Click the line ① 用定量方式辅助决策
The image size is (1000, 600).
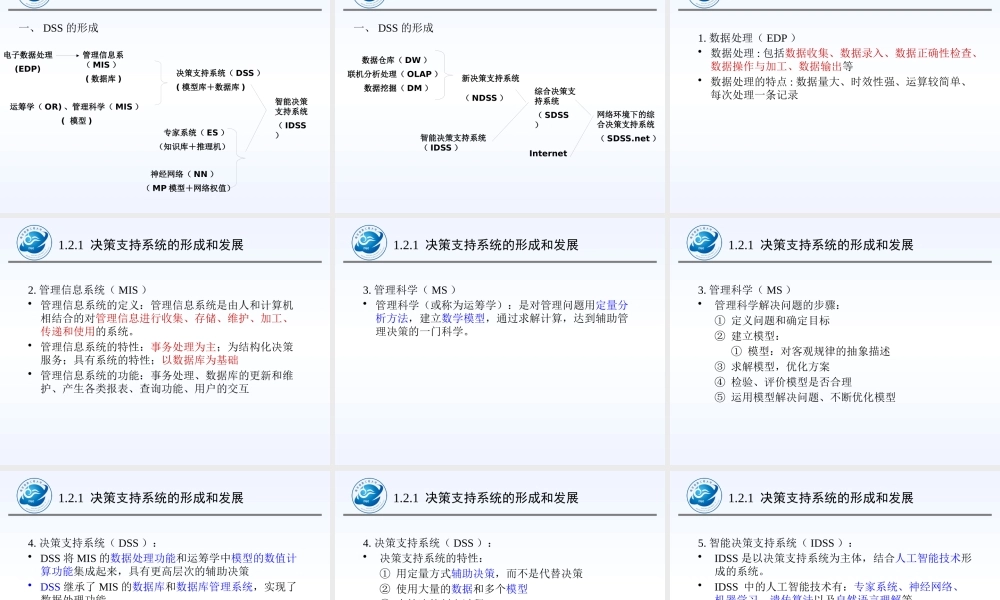coord(481,573)
